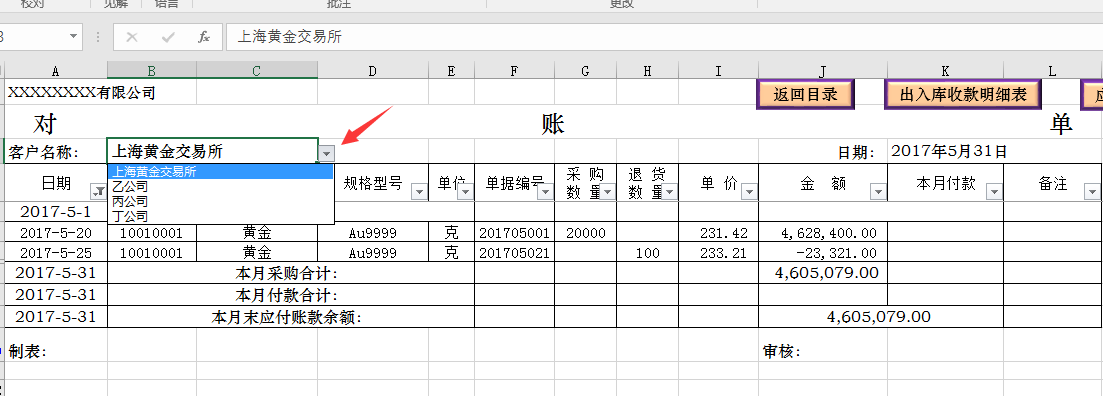The height and width of the screenshot is (396, 1103).
Task: Click document number cell 201705021
Action: click(514, 253)
